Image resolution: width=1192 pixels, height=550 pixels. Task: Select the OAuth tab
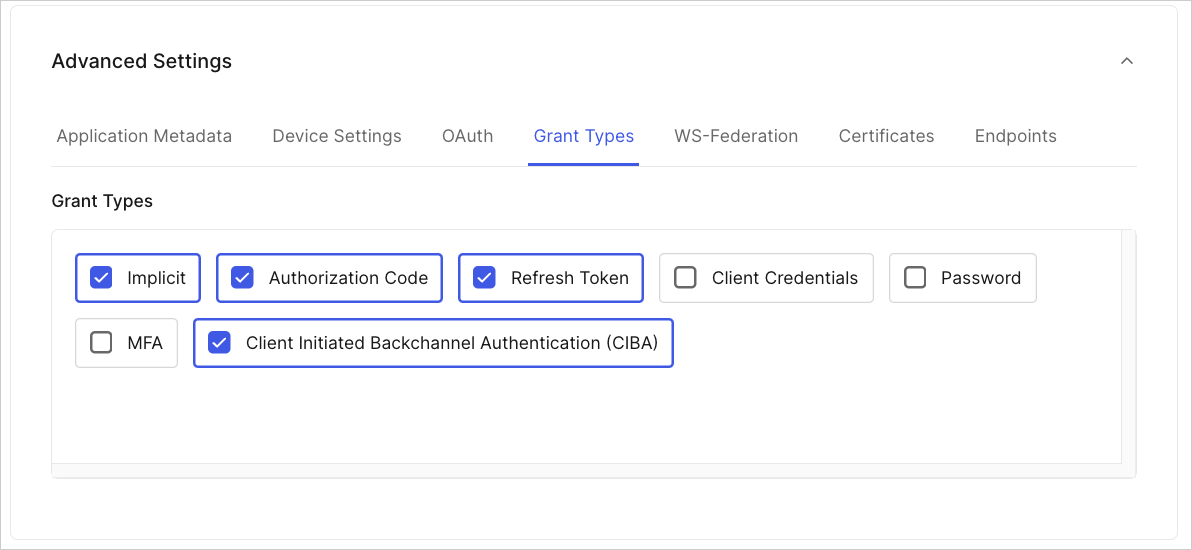pos(468,136)
